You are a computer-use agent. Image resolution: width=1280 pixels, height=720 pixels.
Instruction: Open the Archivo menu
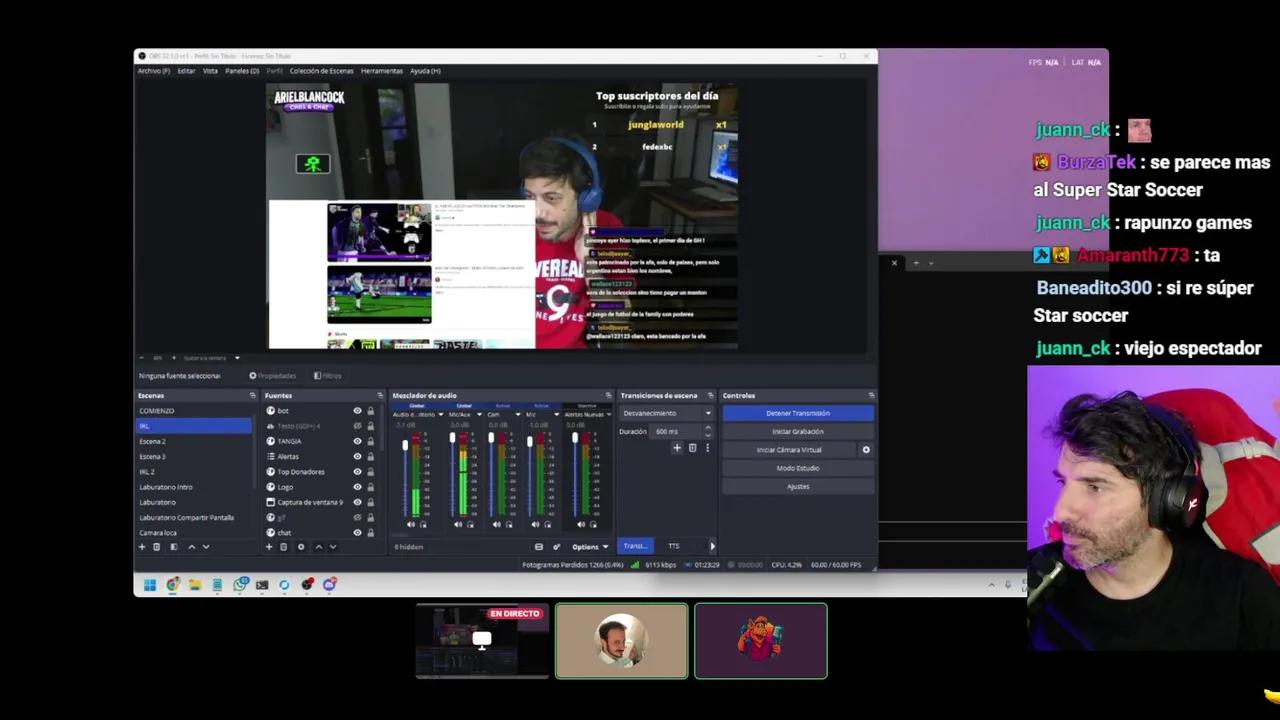tap(153, 71)
